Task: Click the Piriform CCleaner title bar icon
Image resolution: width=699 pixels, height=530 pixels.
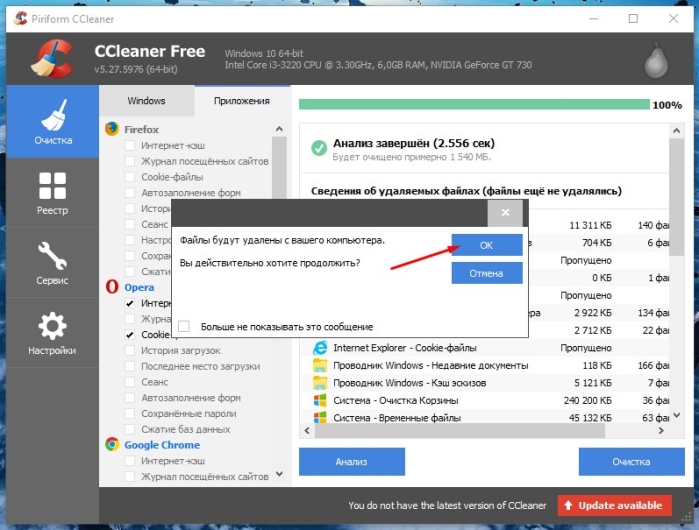Action: pyautogui.click(x=20, y=18)
